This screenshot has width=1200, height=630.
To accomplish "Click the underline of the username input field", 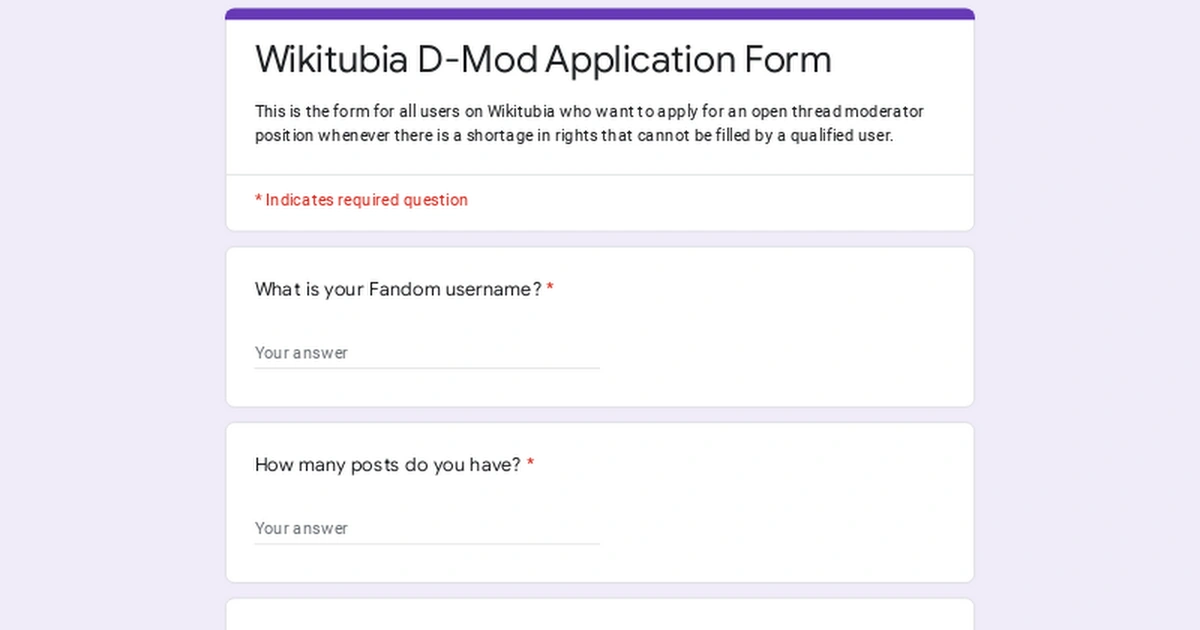I will 427,368.
